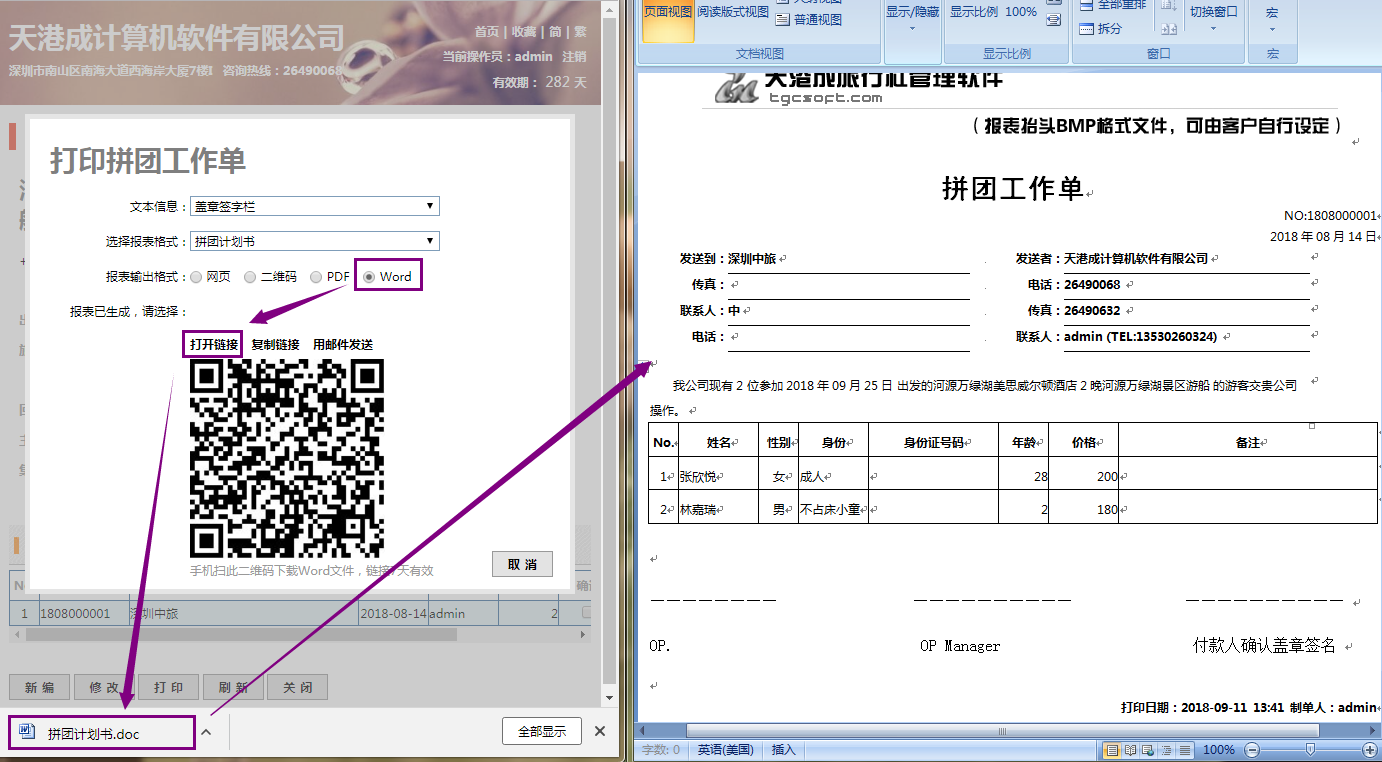Click 注销 logout link
The image size is (1382, 762).
pyautogui.click(x=575, y=57)
